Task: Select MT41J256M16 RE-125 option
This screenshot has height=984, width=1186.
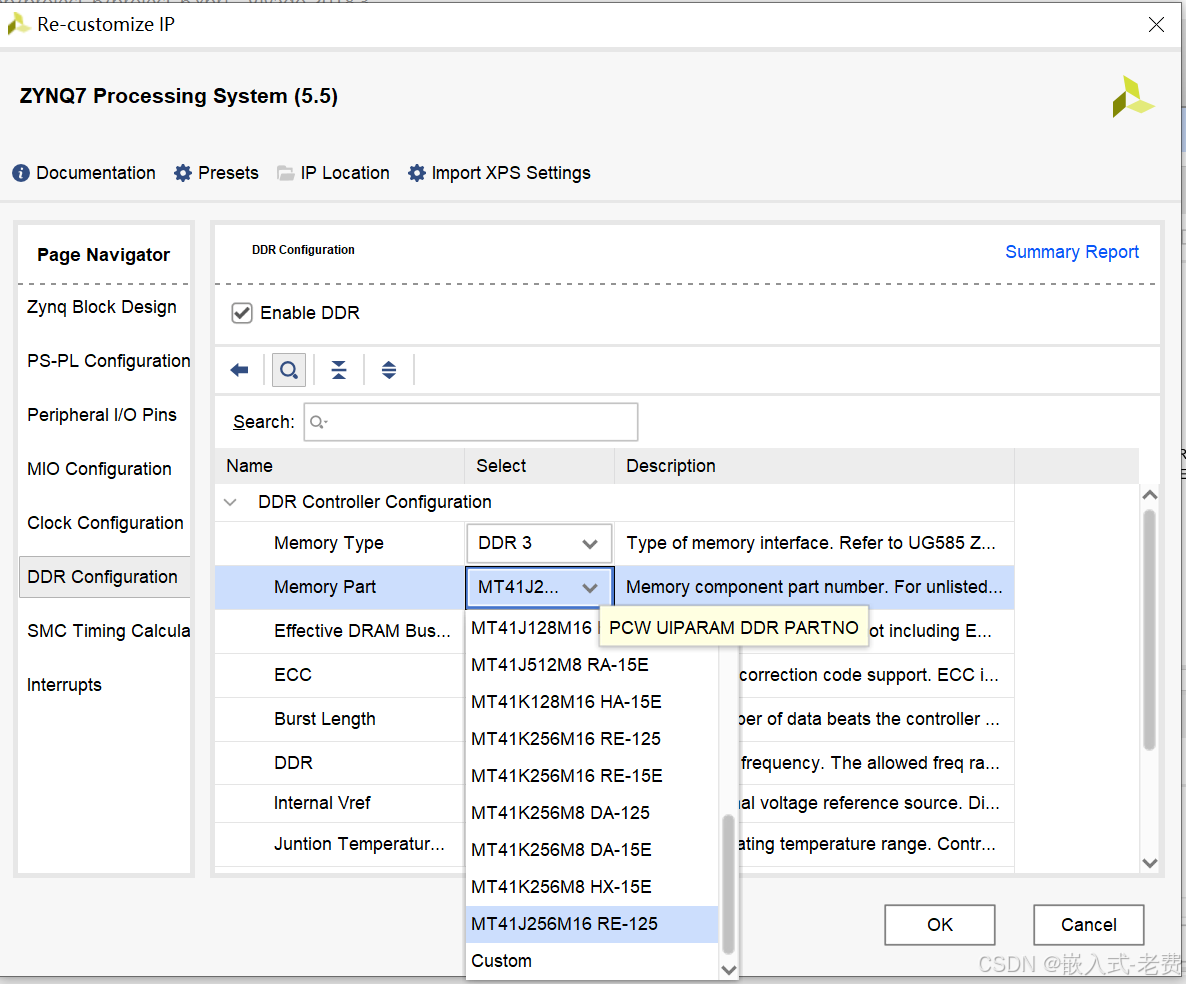Action: (x=591, y=924)
